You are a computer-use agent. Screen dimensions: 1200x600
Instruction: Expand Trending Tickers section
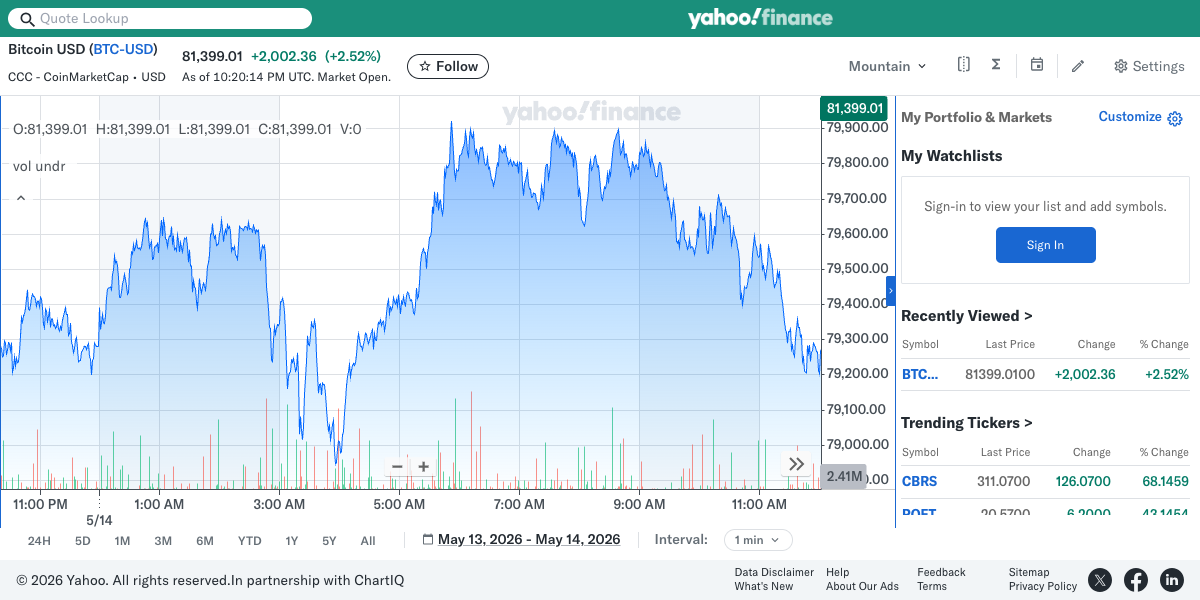967,423
